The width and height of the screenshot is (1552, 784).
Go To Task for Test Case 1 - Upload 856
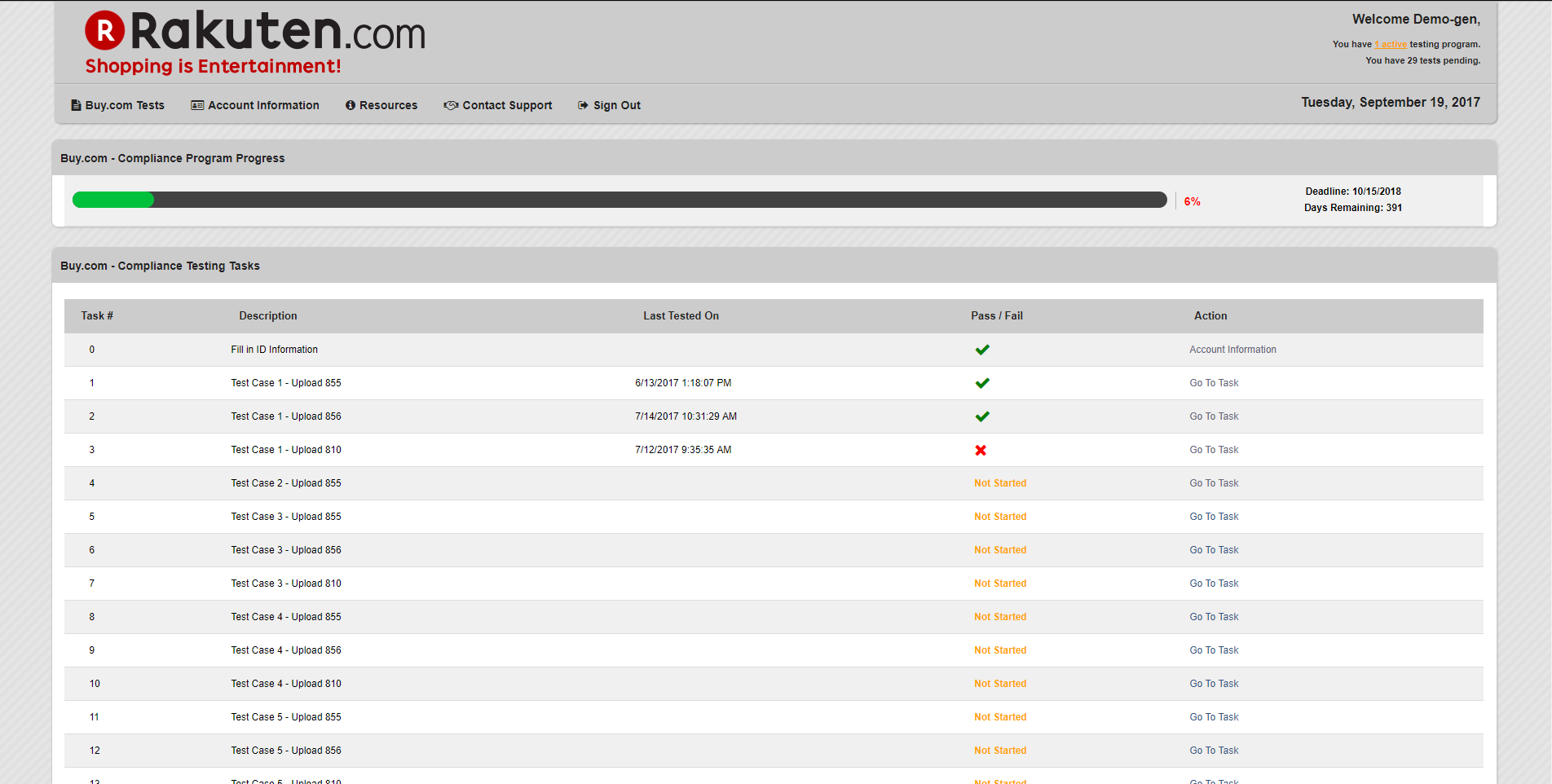tap(1214, 416)
